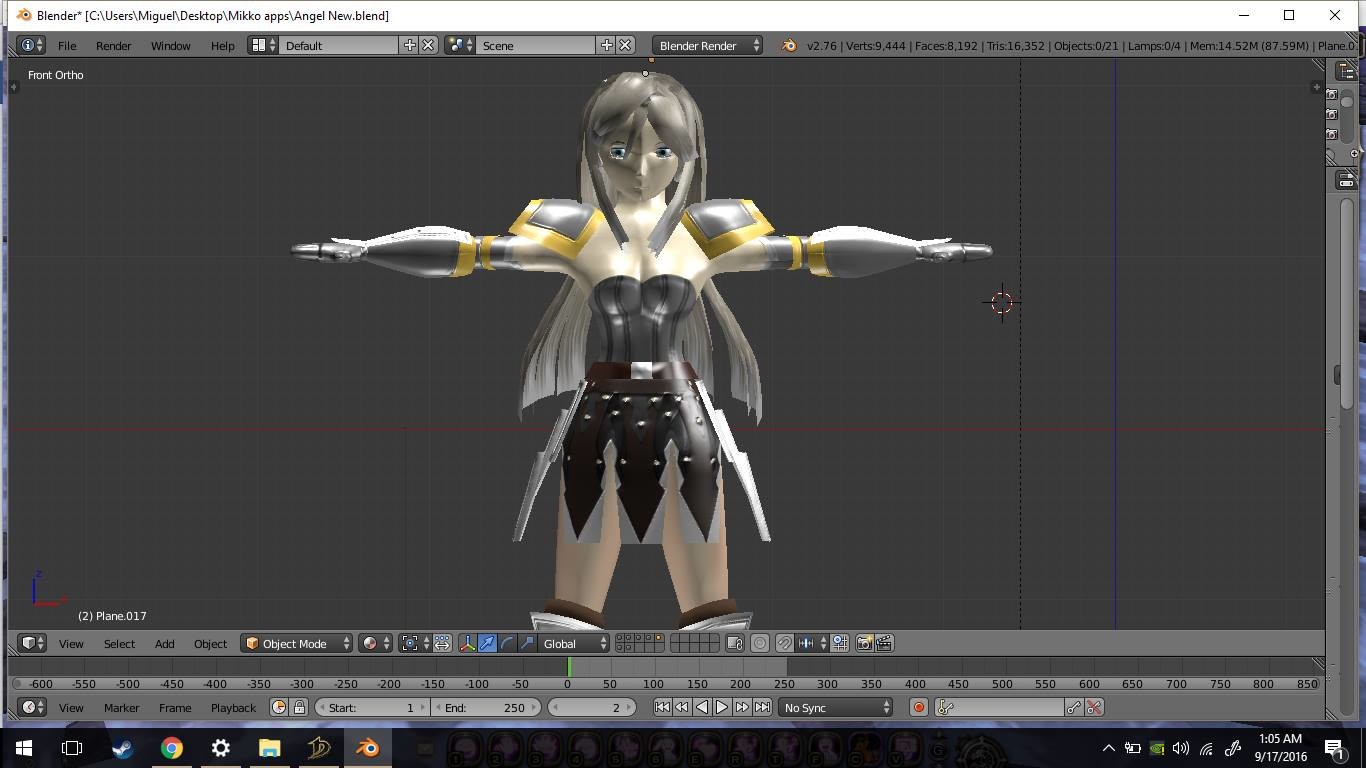Viewport: 1366px width, 768px height.
Task: Open the timeline Frame menu
Action: click(175, 708)
